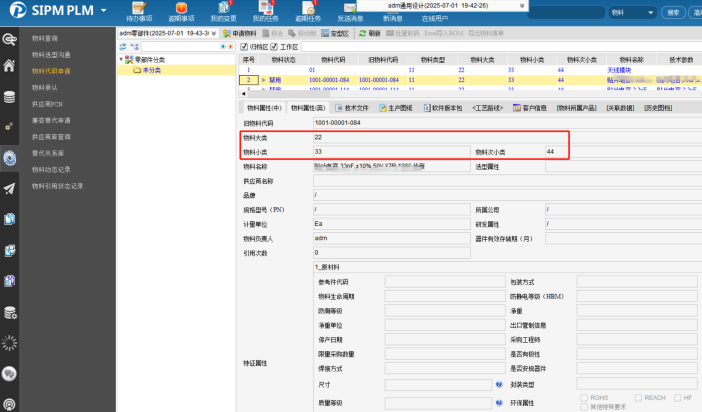Click the tree structure icon beside refresh
This screenshot has width=702, height=412.
pos(134,47)
